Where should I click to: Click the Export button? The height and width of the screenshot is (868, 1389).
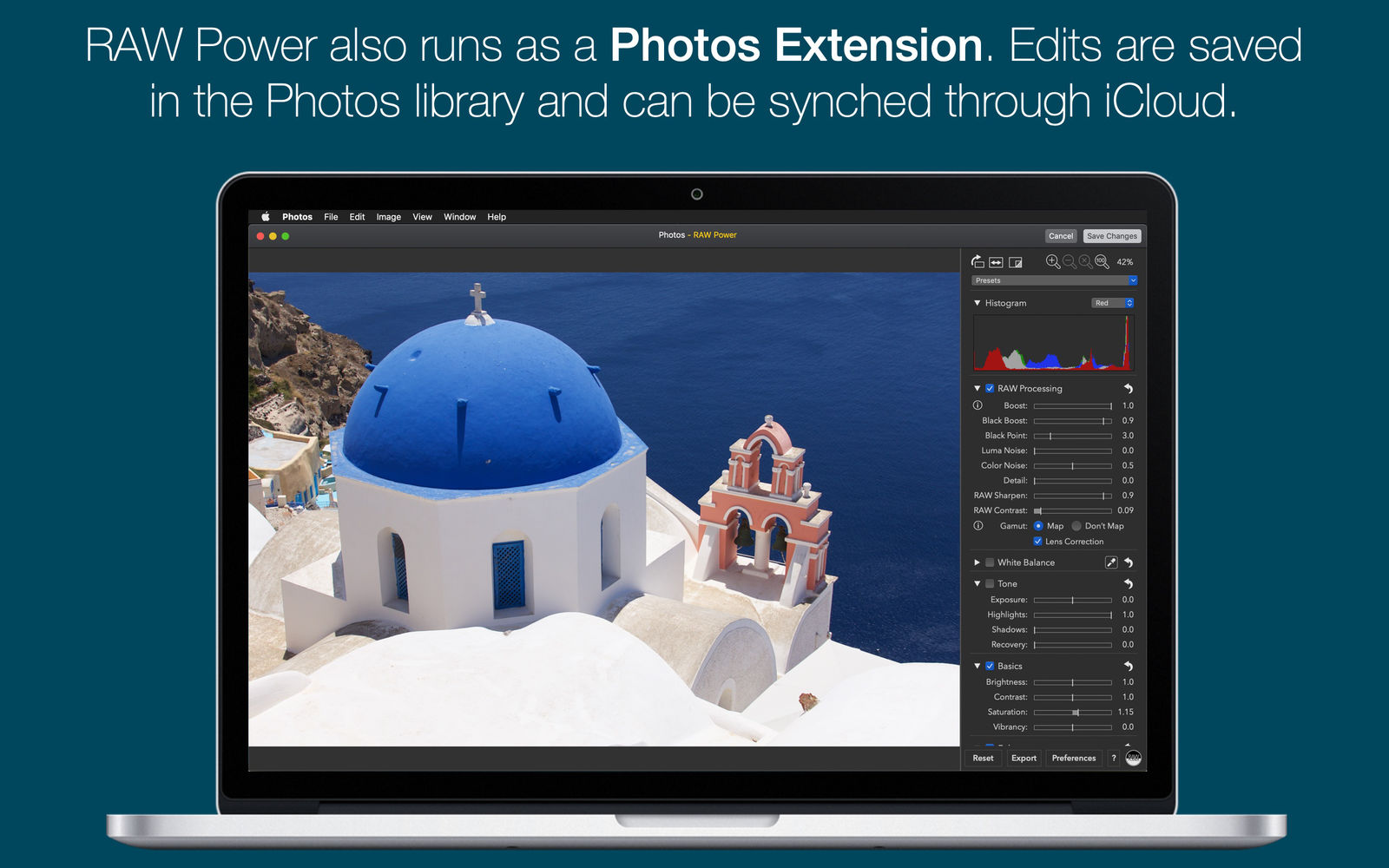1024,758
